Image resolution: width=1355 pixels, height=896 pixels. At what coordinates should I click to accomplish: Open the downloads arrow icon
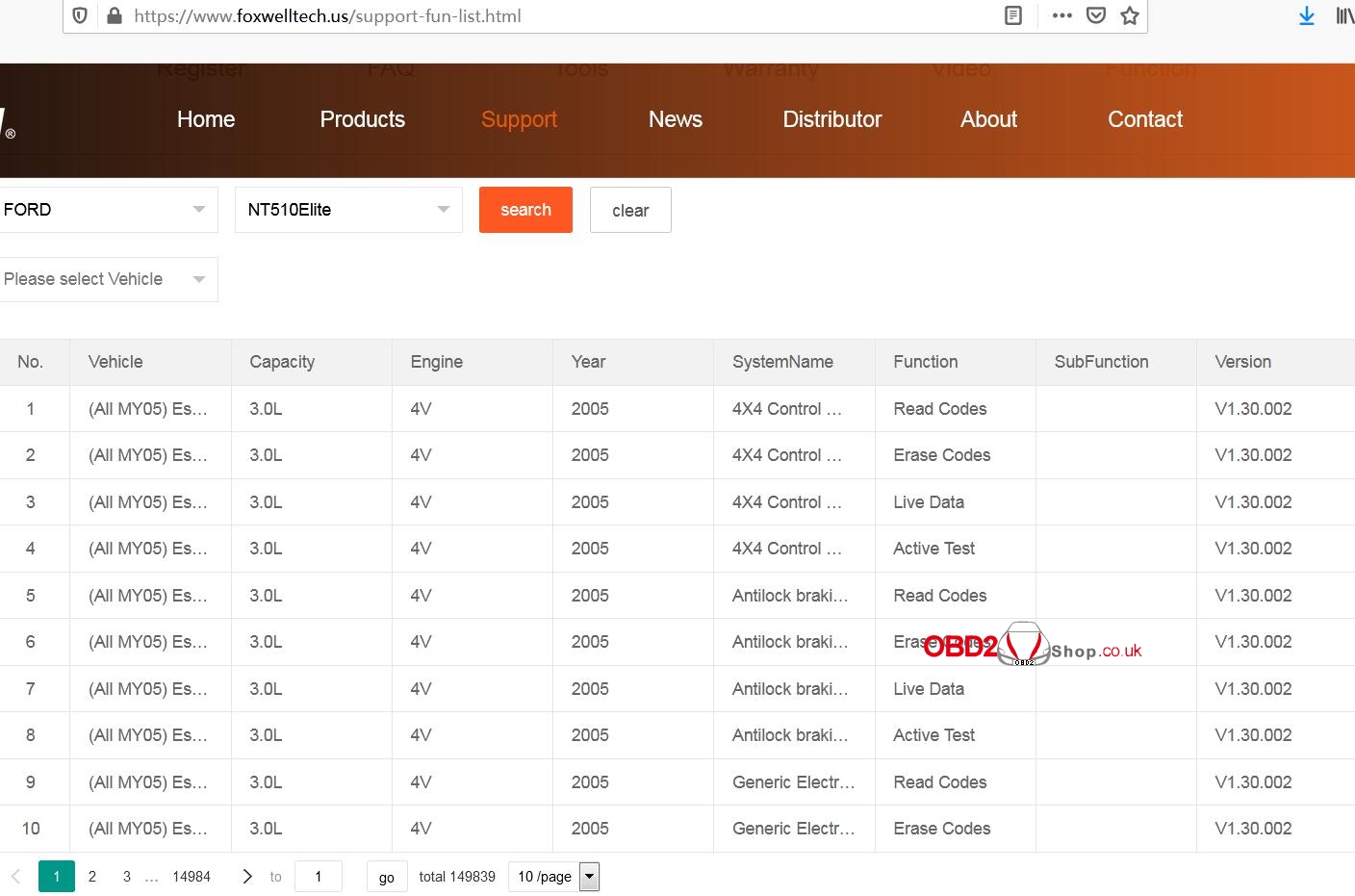tap(1306, 15)
